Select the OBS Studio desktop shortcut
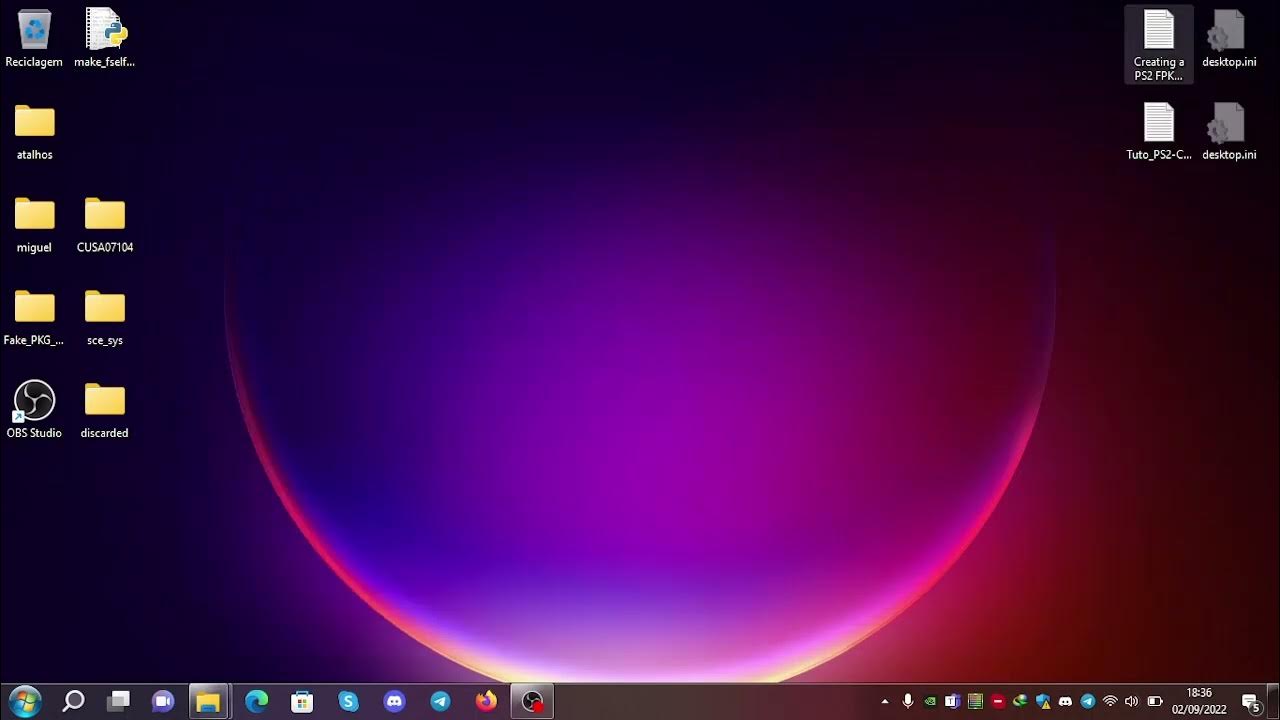 (34, 410)
